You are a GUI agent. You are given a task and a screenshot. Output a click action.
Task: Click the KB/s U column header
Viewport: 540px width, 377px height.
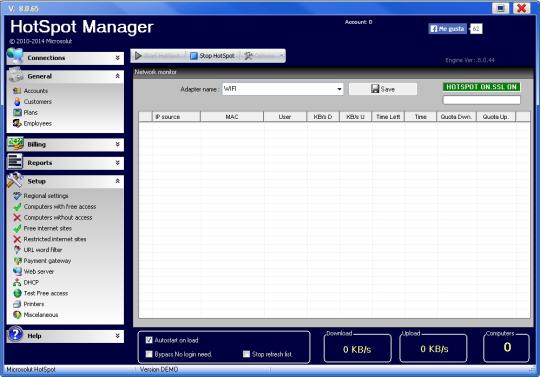coord(355,117)
